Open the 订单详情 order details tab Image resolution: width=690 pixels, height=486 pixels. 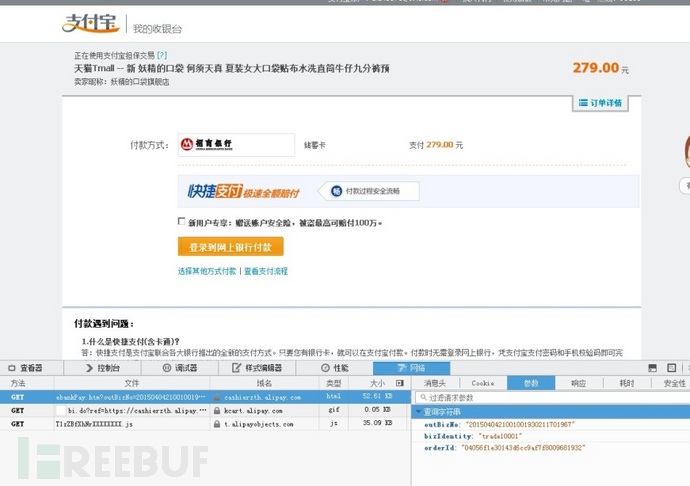click(x=600, y=103)
